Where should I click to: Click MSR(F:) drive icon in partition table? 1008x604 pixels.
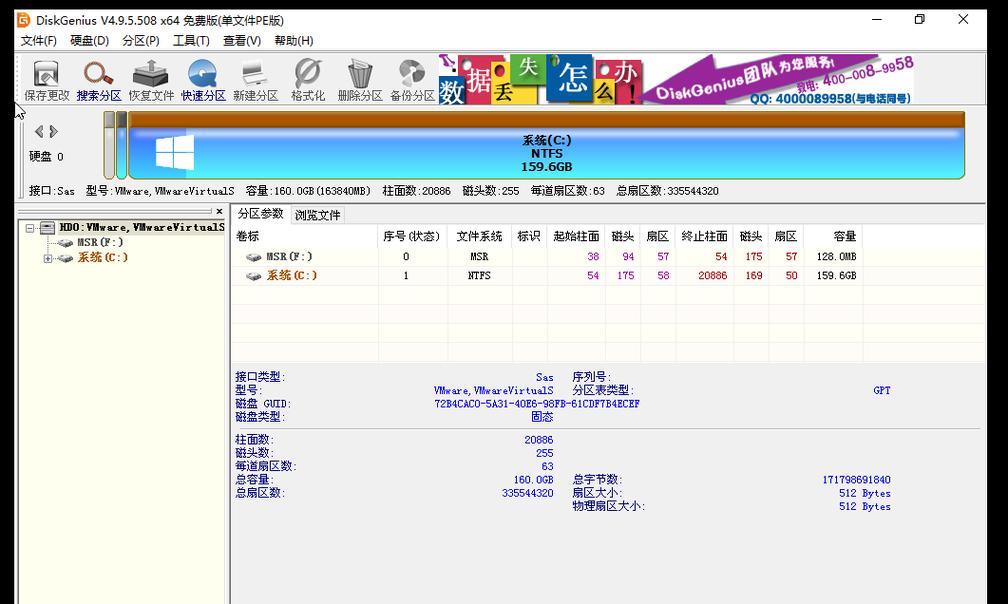(x=253, y=257)
